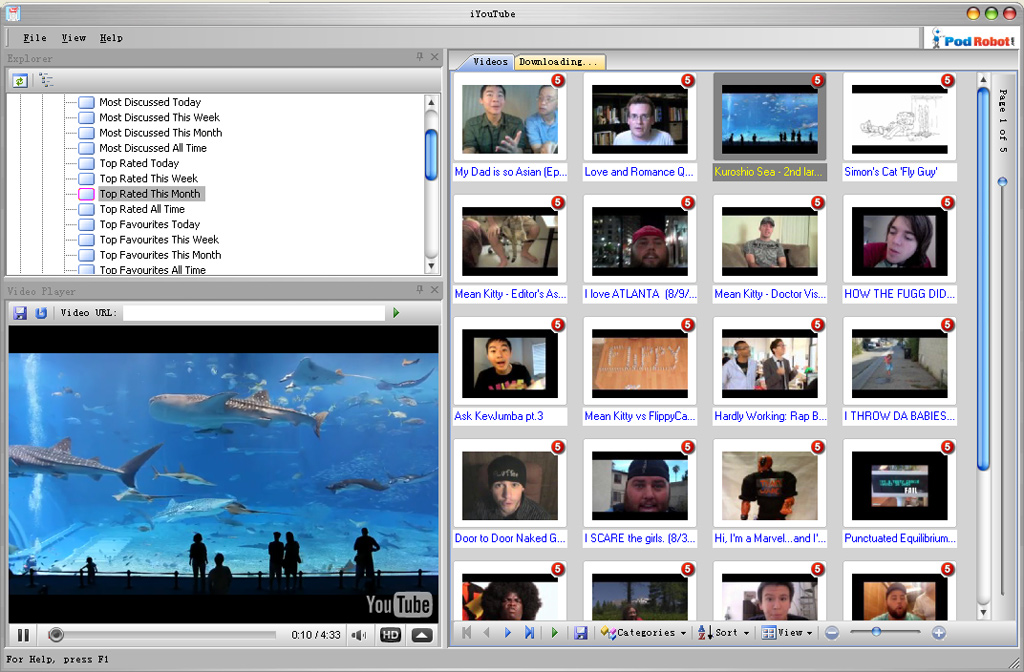This screenshot has height=672, width=1024.
Task: Click the green play button in bottom toolbar
Action: [x=554, y=632]
